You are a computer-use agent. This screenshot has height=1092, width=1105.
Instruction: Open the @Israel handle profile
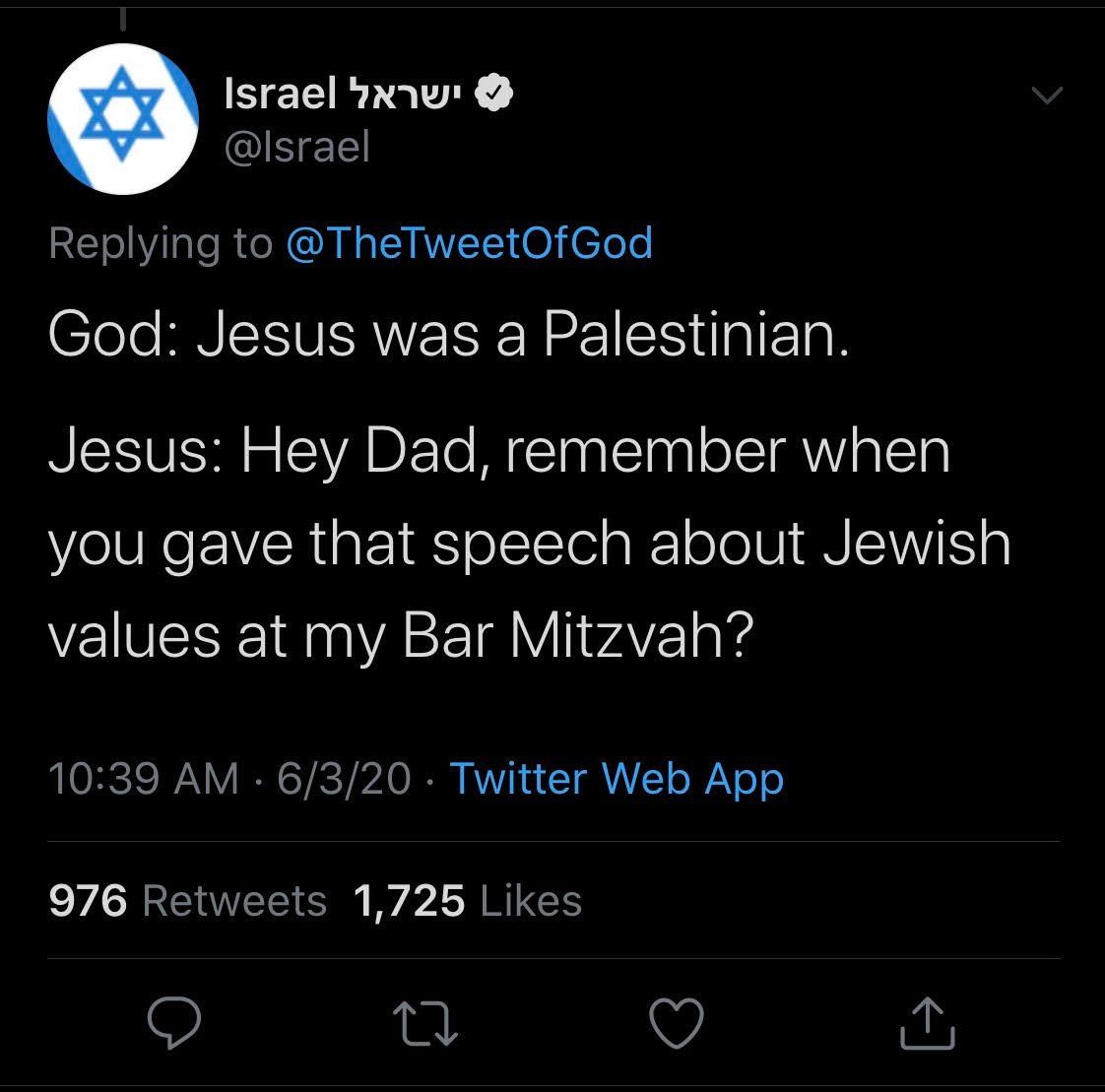tap(297, 147)
